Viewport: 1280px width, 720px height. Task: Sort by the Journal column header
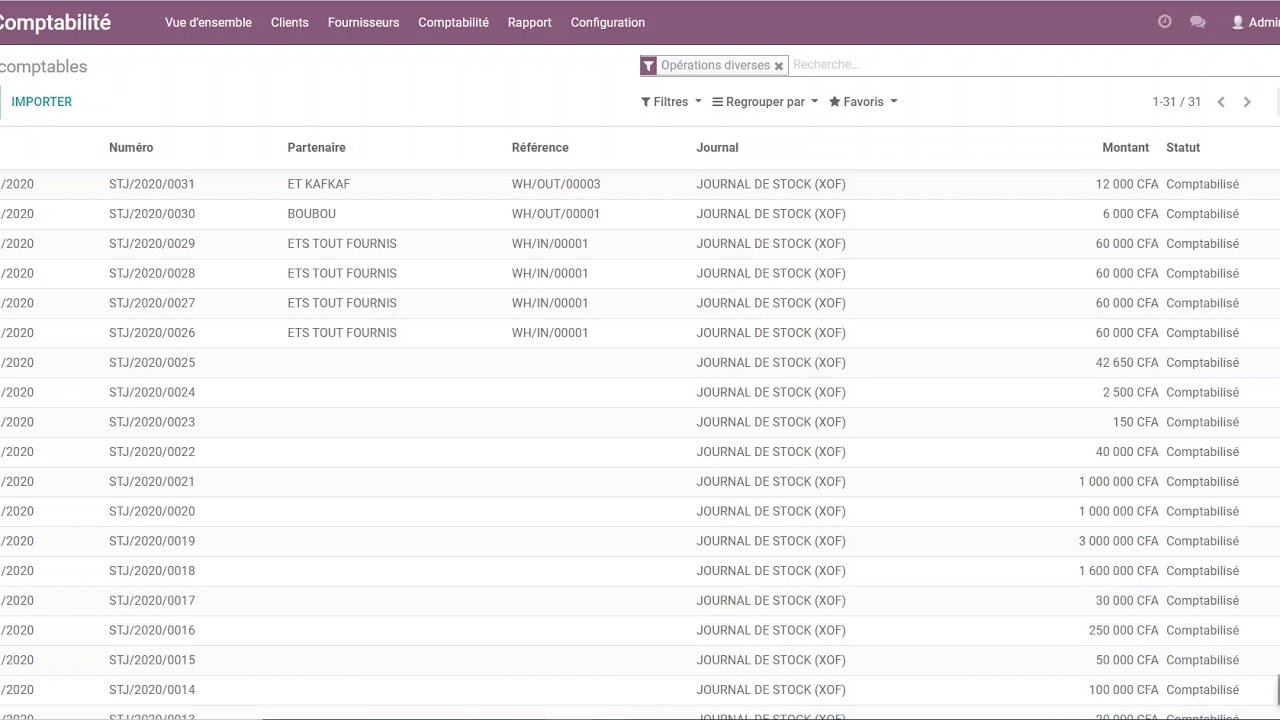(717, 147)
